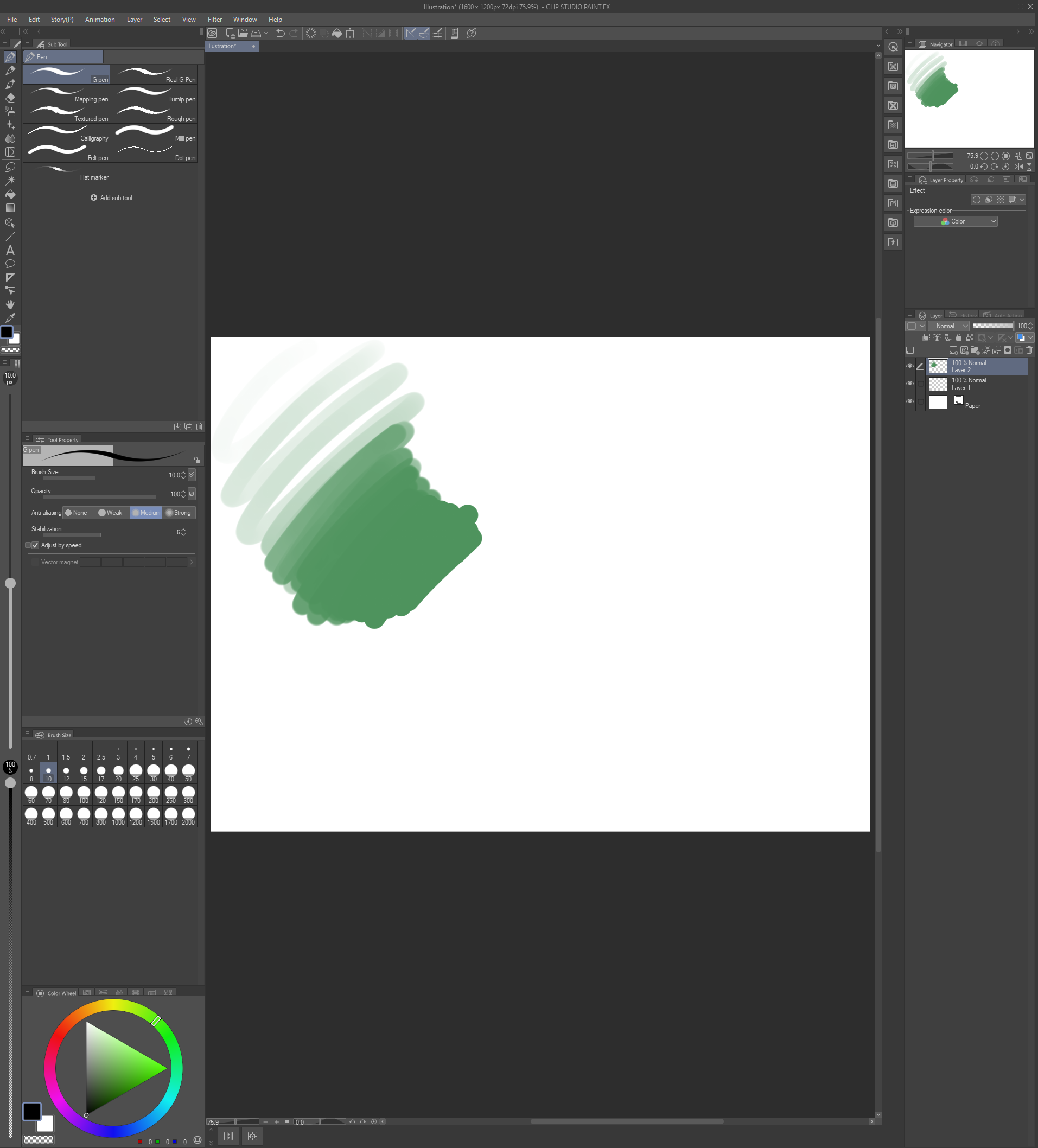Select the Fill bucket tool
This screenshot has height=1148, width=1038.
10,194
